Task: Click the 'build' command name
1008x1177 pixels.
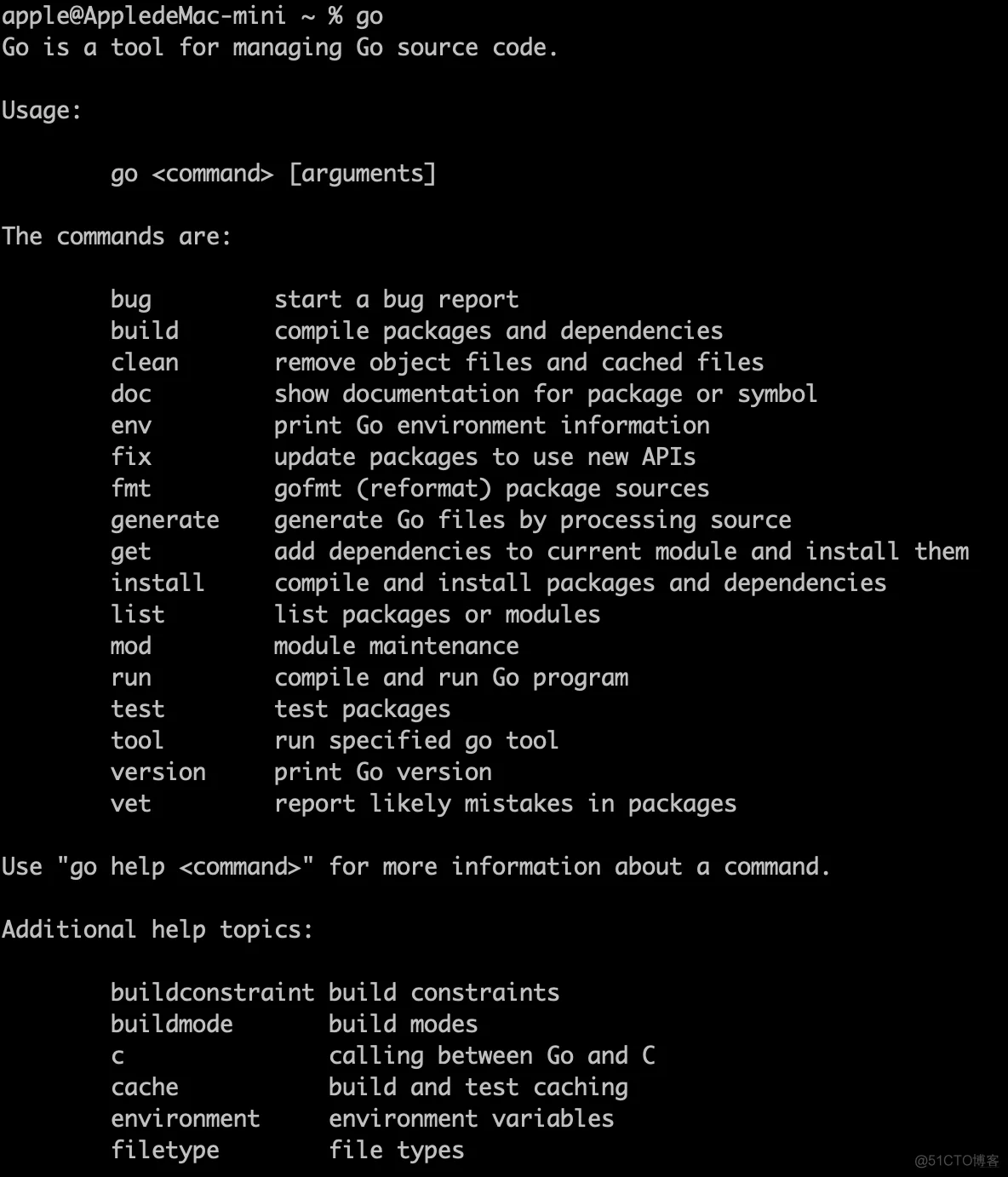Action: 145,330
